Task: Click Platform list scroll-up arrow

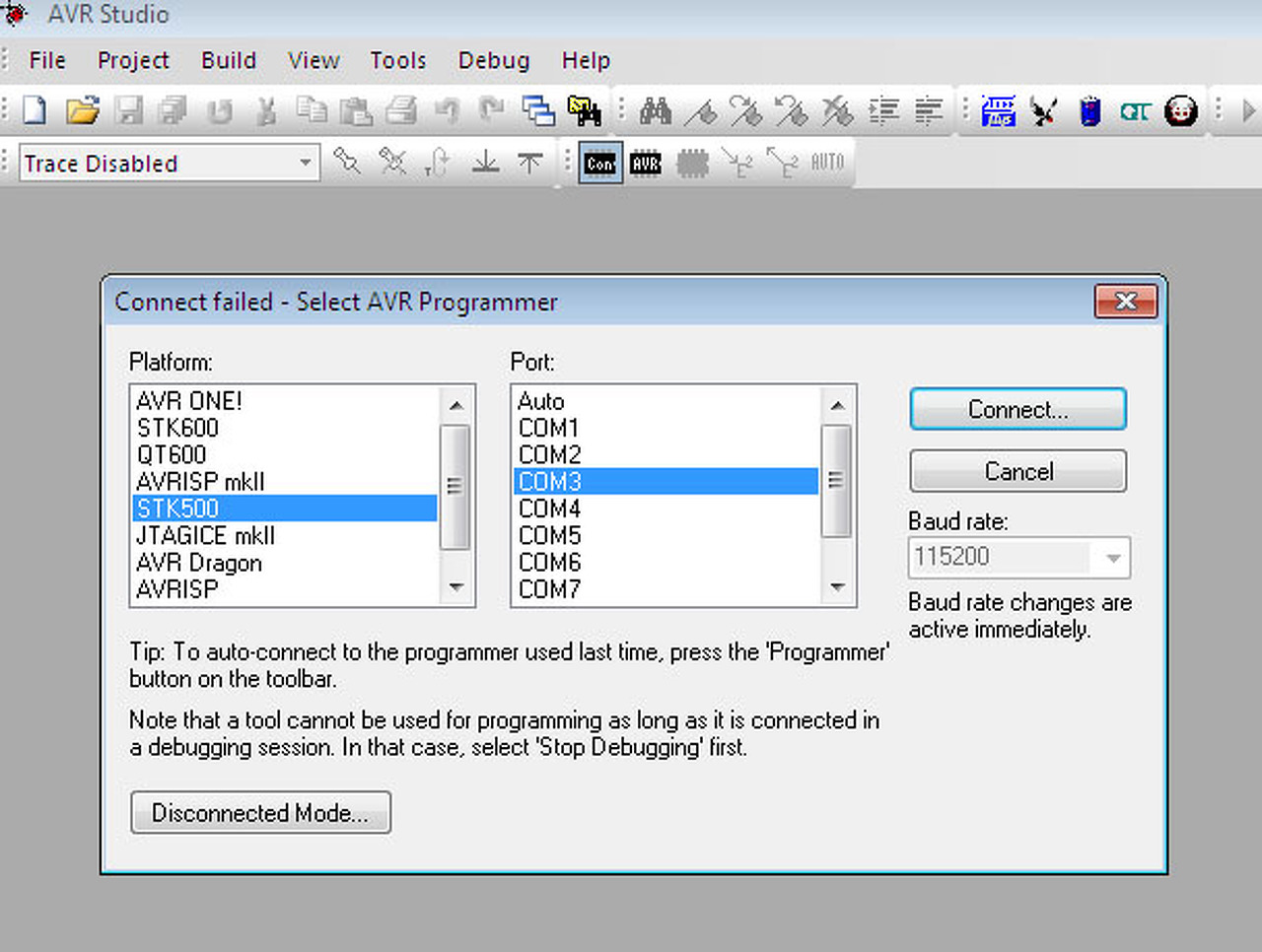Action: pos(456,405)
